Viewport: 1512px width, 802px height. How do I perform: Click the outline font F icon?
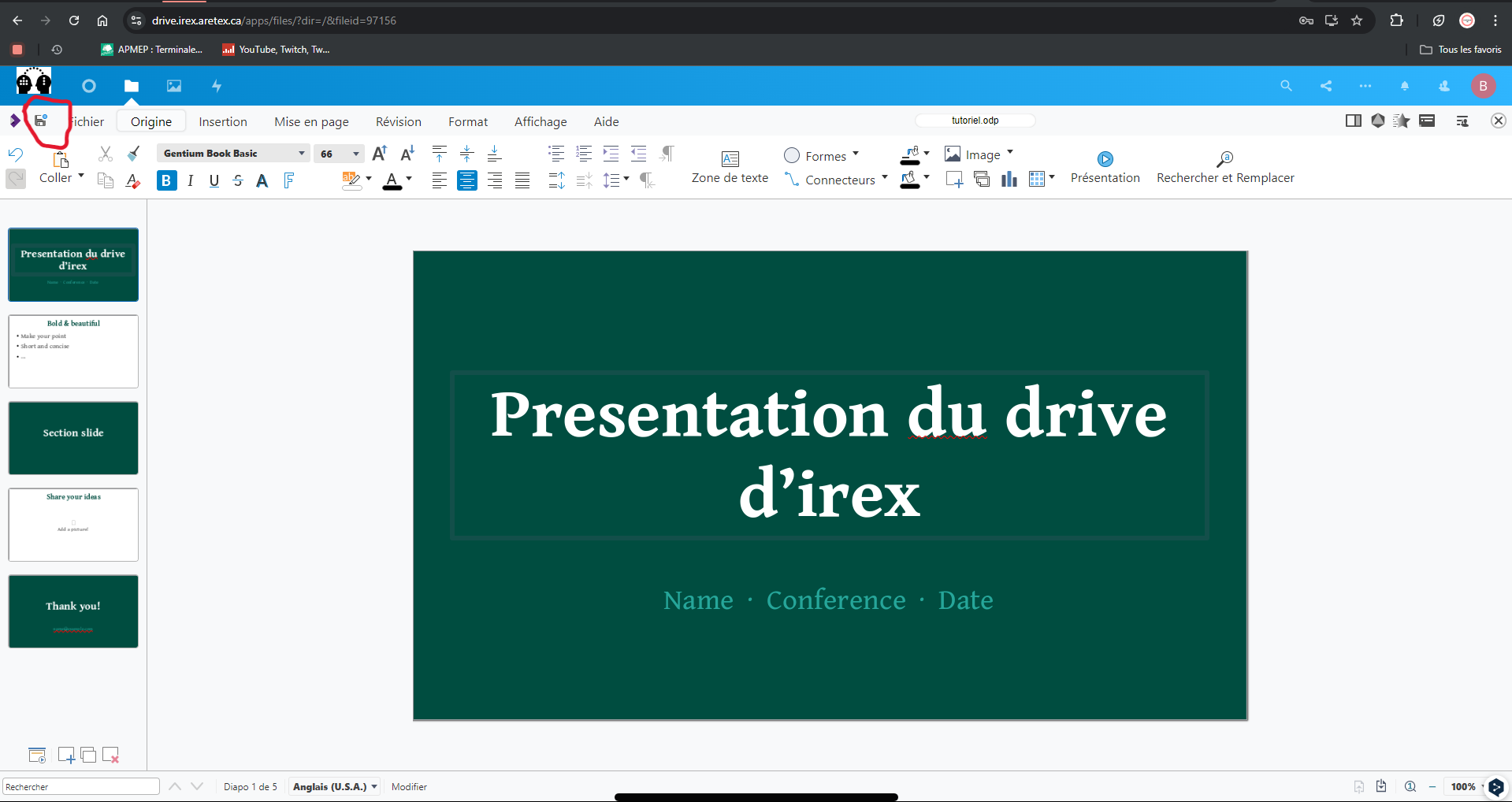coord(289,180)
